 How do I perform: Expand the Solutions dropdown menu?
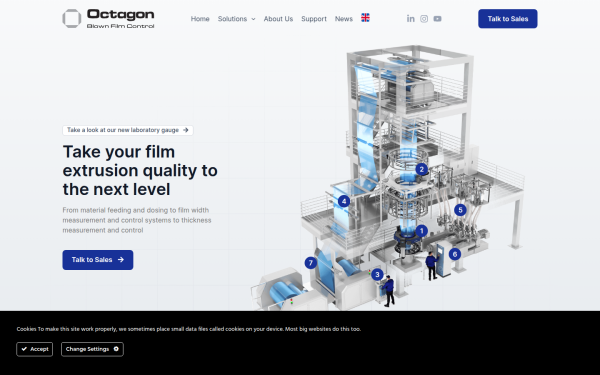(x=236, y=19)
